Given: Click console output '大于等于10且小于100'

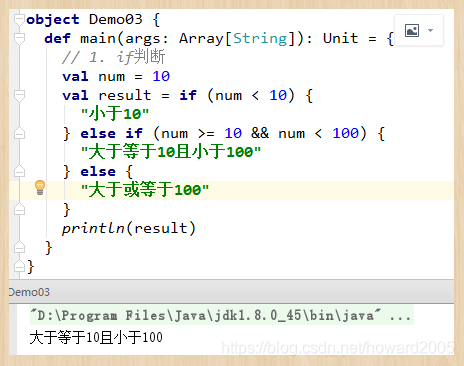Looking at the screenshot, I should point(96,337).
